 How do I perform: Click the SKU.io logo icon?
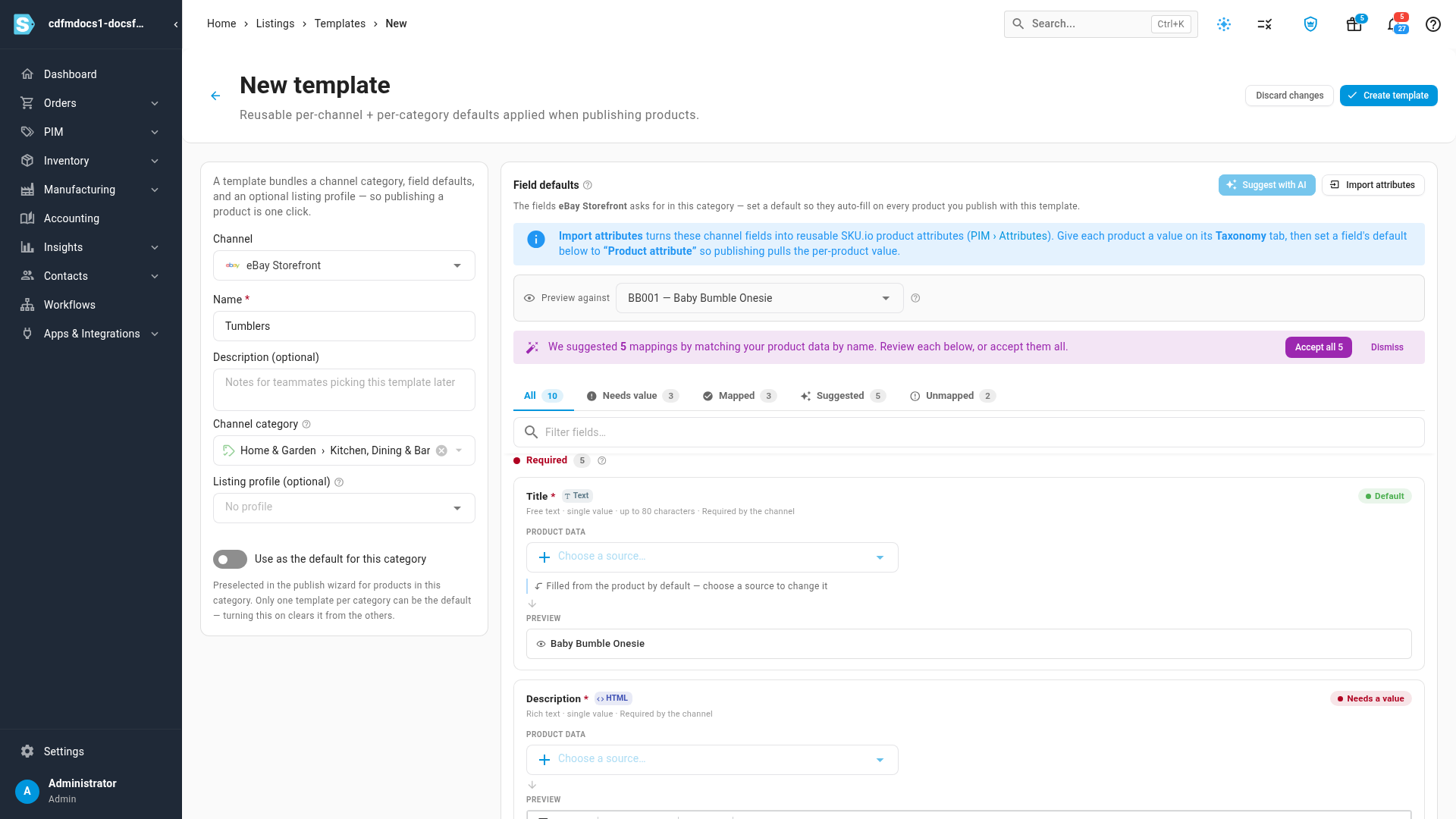[24, 24]
